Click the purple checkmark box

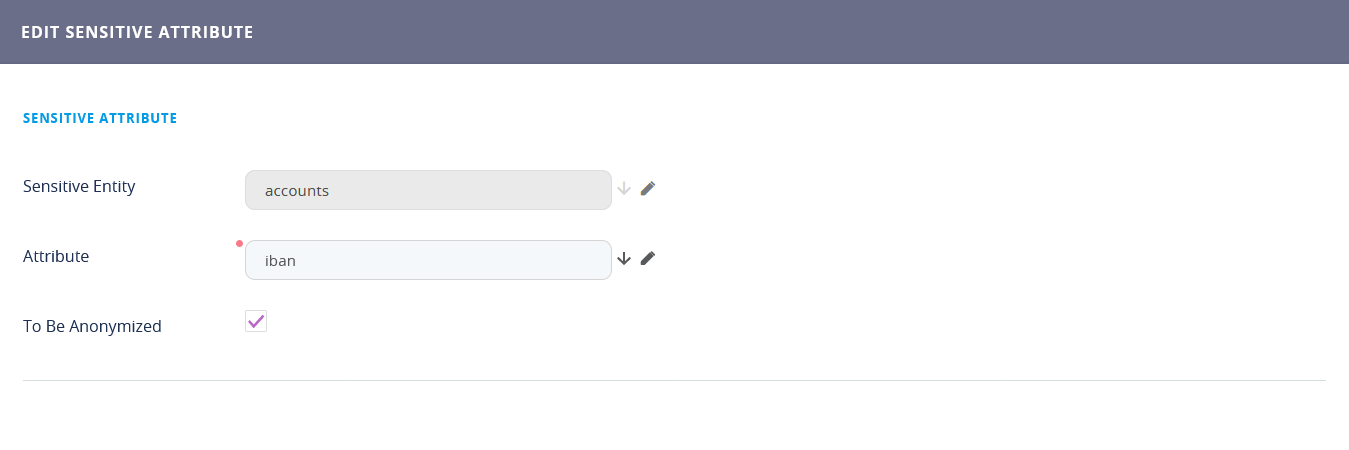point(256,321)
